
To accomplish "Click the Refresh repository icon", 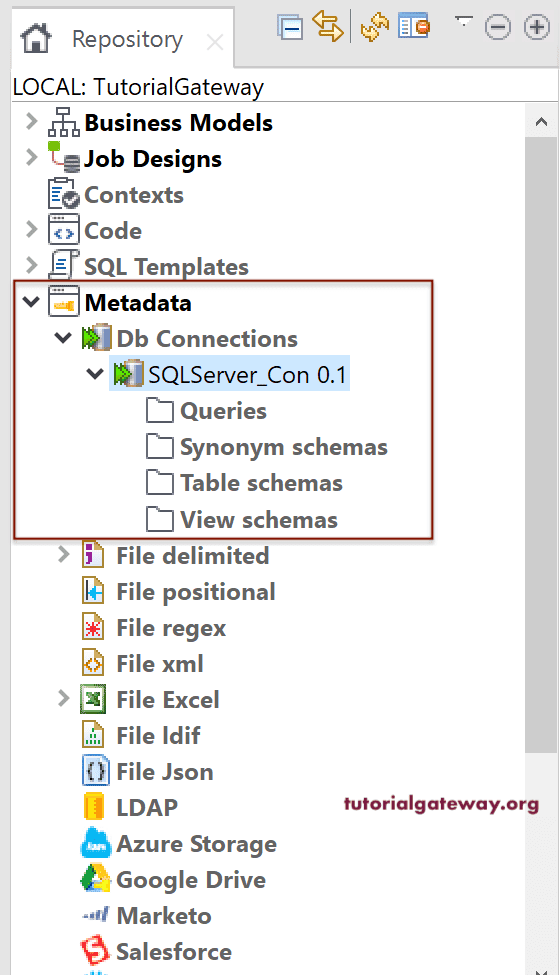I will tap(375, 27).
